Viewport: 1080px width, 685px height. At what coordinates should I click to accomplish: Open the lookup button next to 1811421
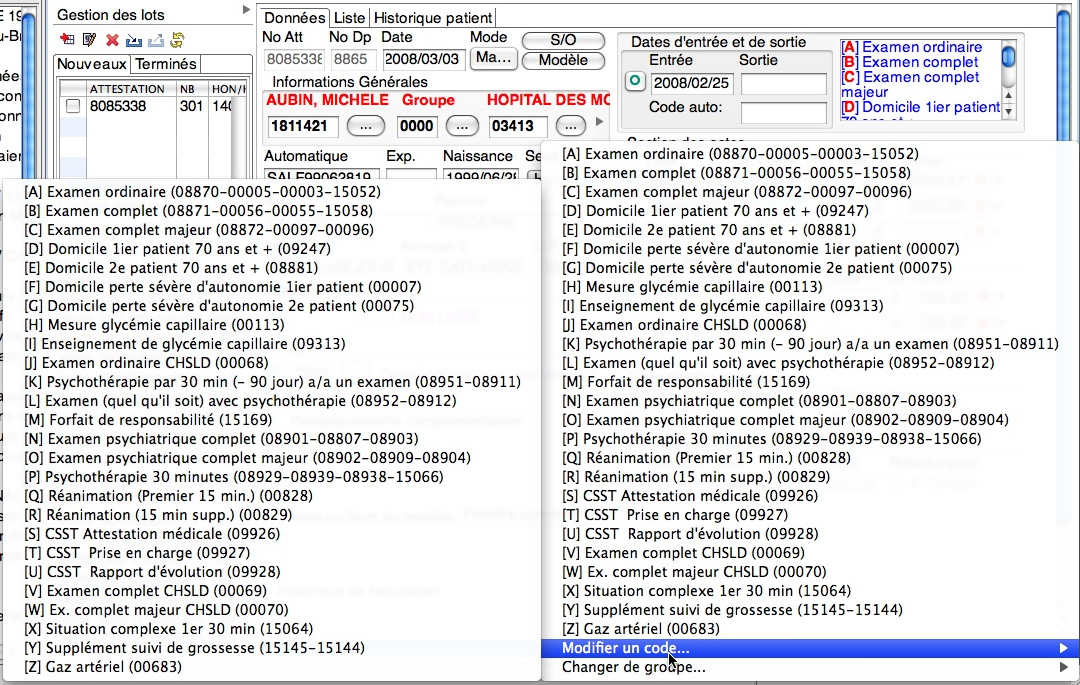point(366,126)
